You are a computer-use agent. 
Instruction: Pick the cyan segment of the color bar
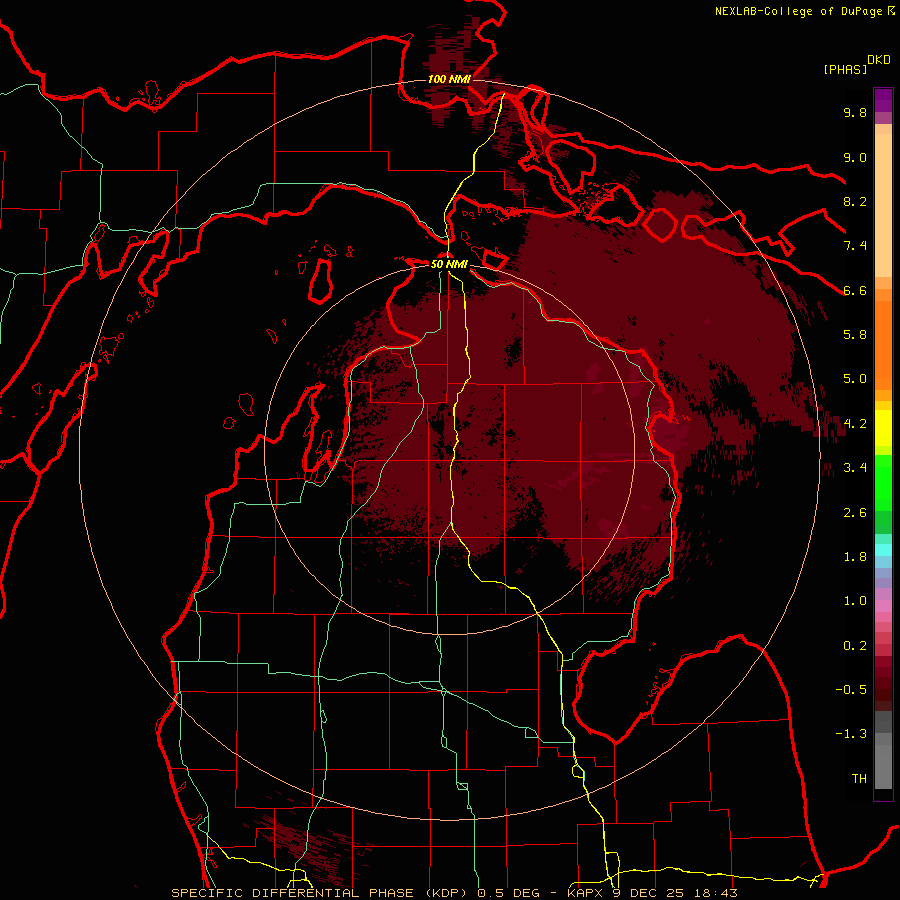883,549
